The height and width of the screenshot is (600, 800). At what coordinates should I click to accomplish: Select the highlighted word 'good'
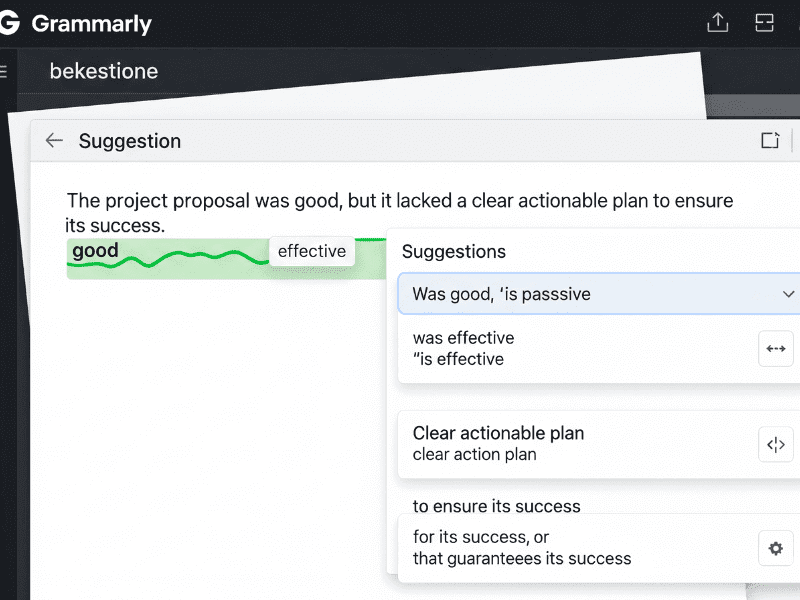coord(95,251)
